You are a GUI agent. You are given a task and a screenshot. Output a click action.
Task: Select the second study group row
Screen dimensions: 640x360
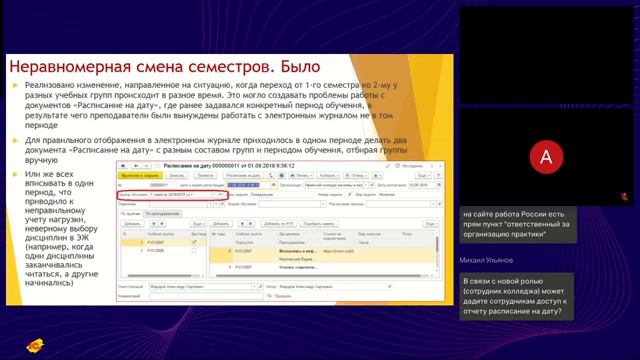163,250
